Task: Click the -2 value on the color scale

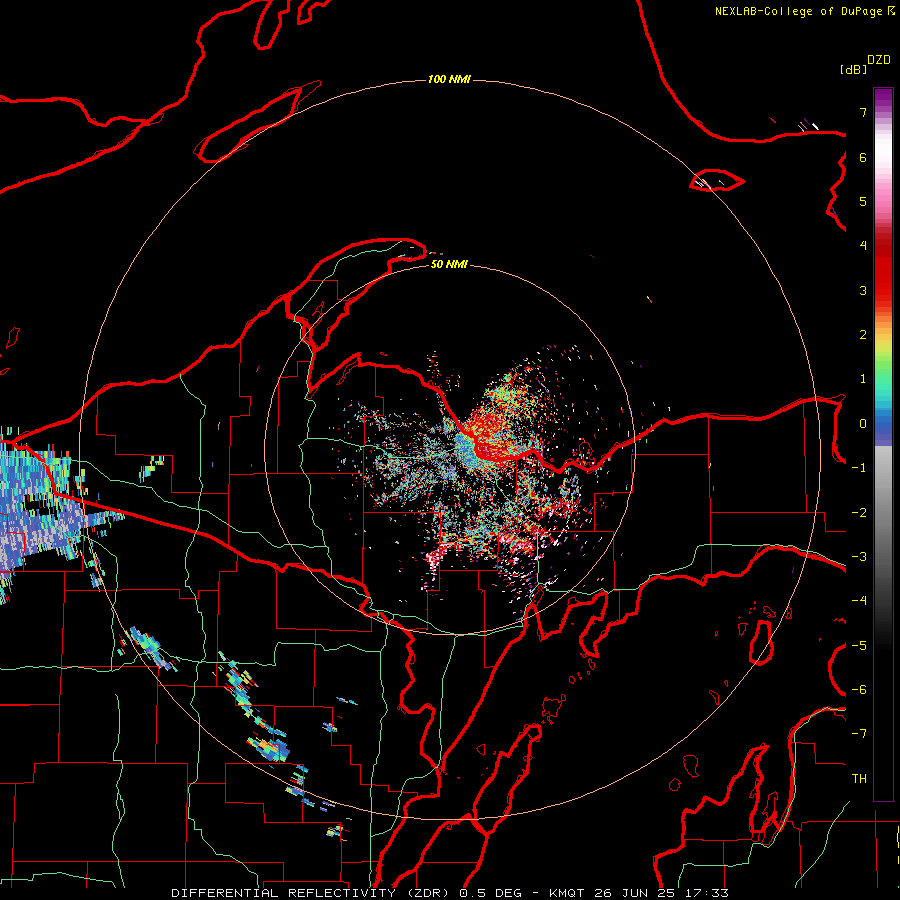Action: [859, 513]
